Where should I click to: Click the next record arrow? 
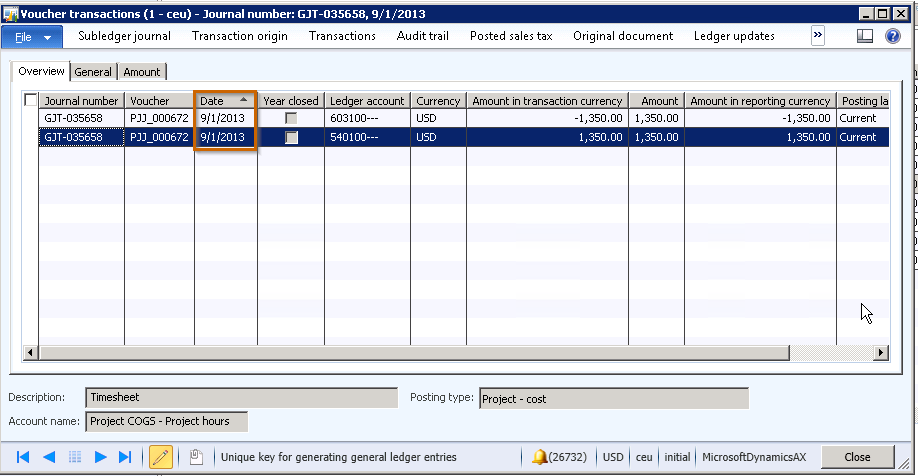100,457
